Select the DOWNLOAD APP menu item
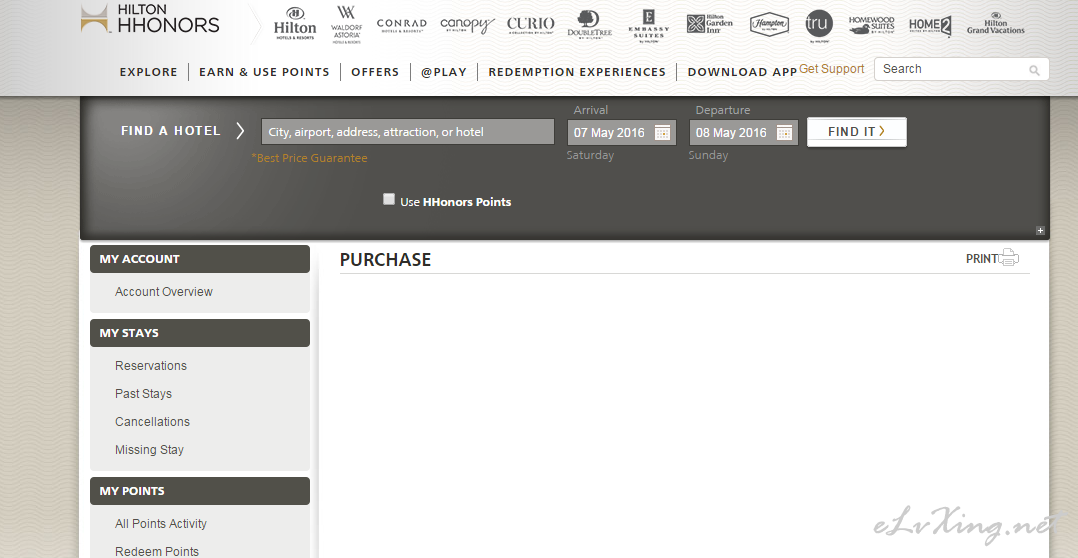1078x558 pixels. pos(742,72)
